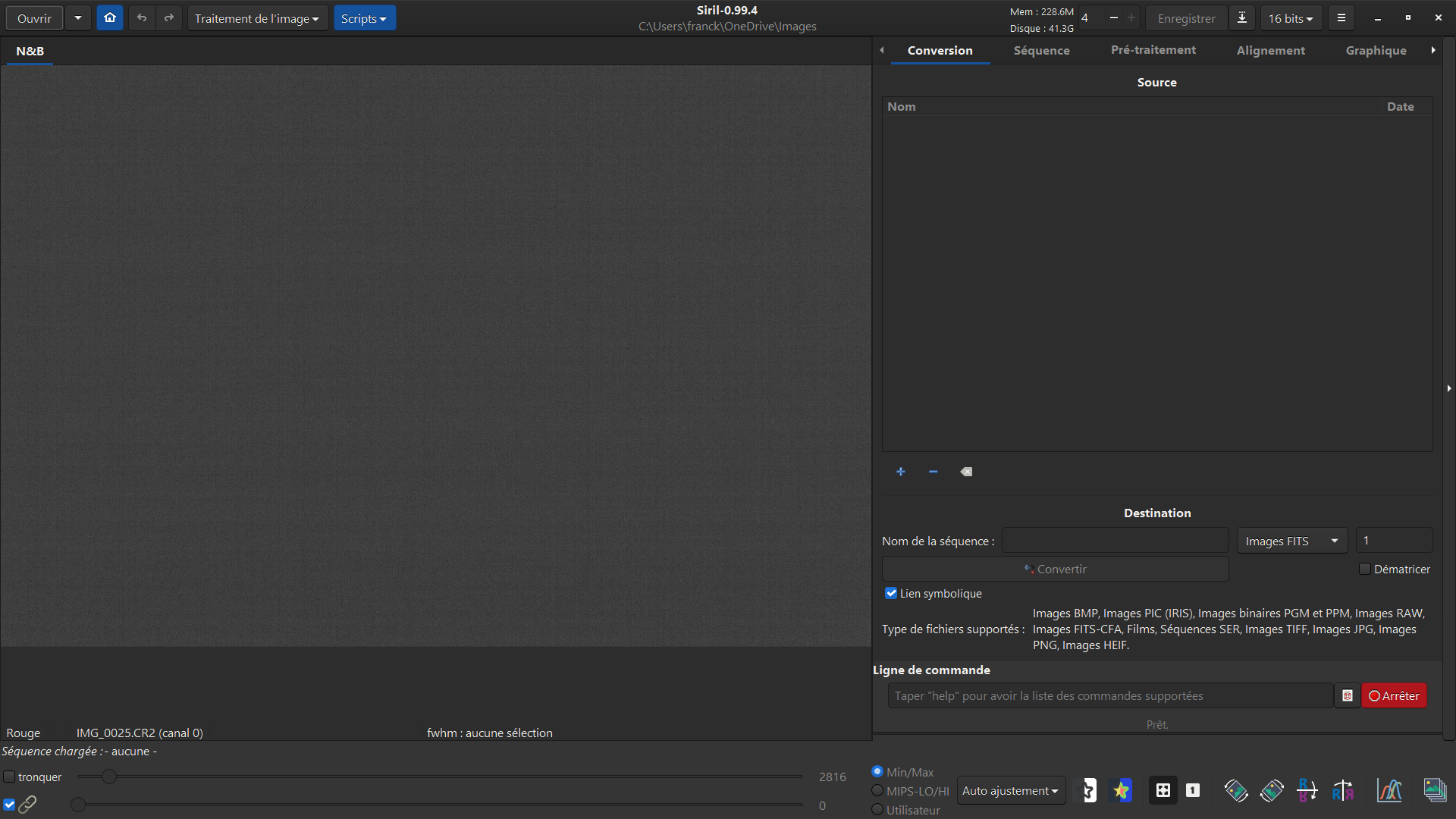Screen dimensions: 1456x819
Task: Click the home working directory icon
Action: (x=110, y=17)
